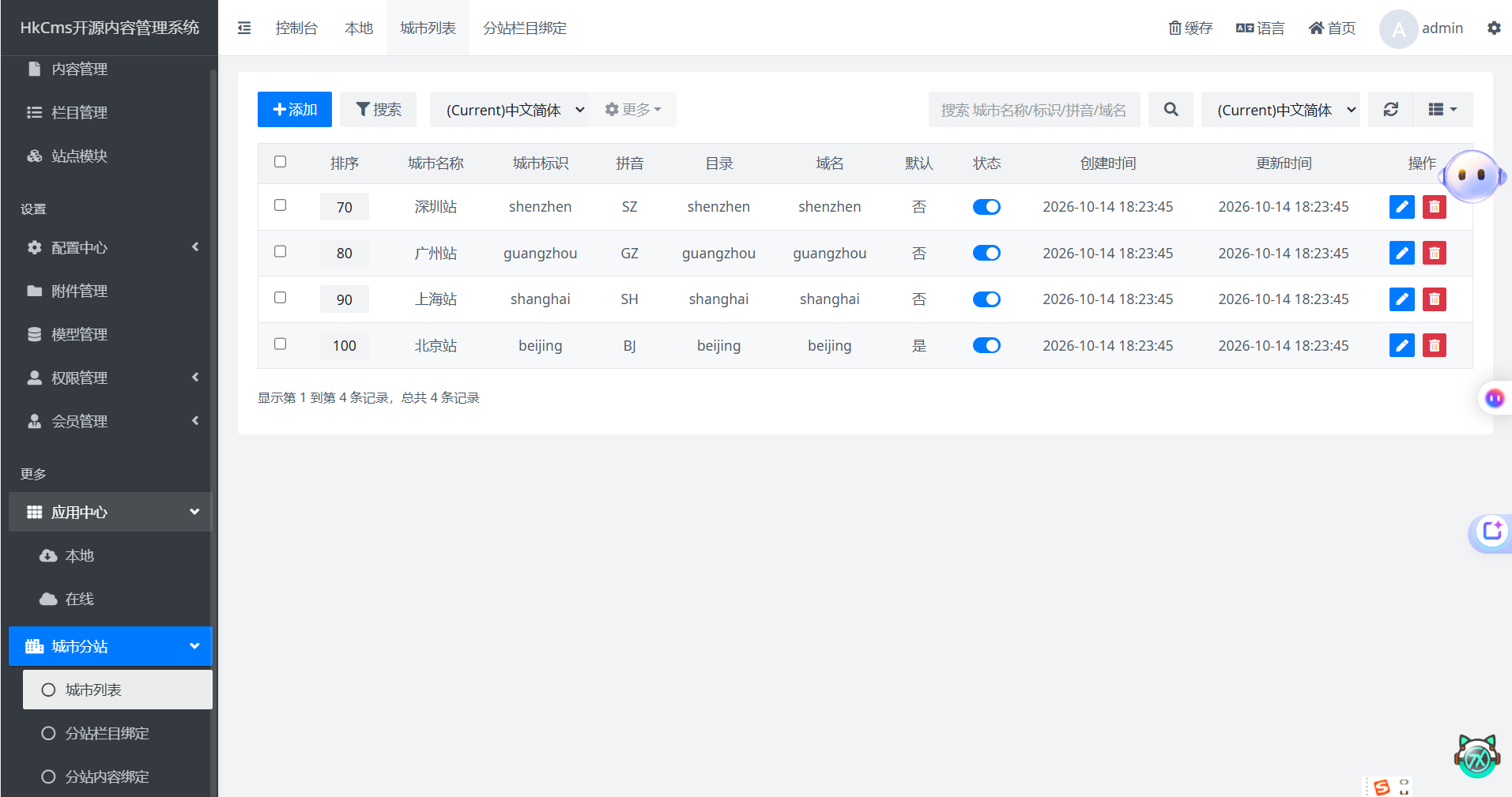Tick the select-all checkbox in table header

point(280,162)
